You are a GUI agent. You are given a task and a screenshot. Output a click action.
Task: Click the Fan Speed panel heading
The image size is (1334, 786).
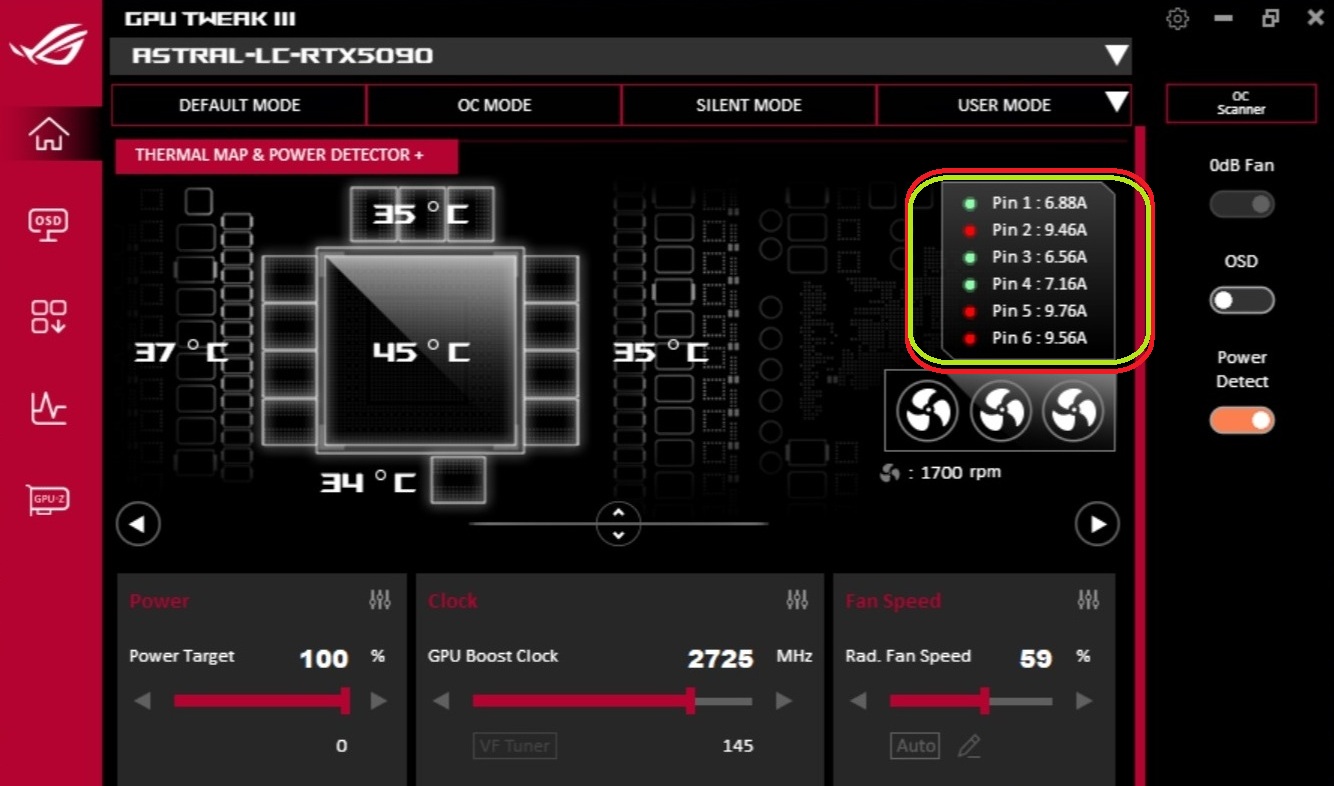click(x=893, y=601)
